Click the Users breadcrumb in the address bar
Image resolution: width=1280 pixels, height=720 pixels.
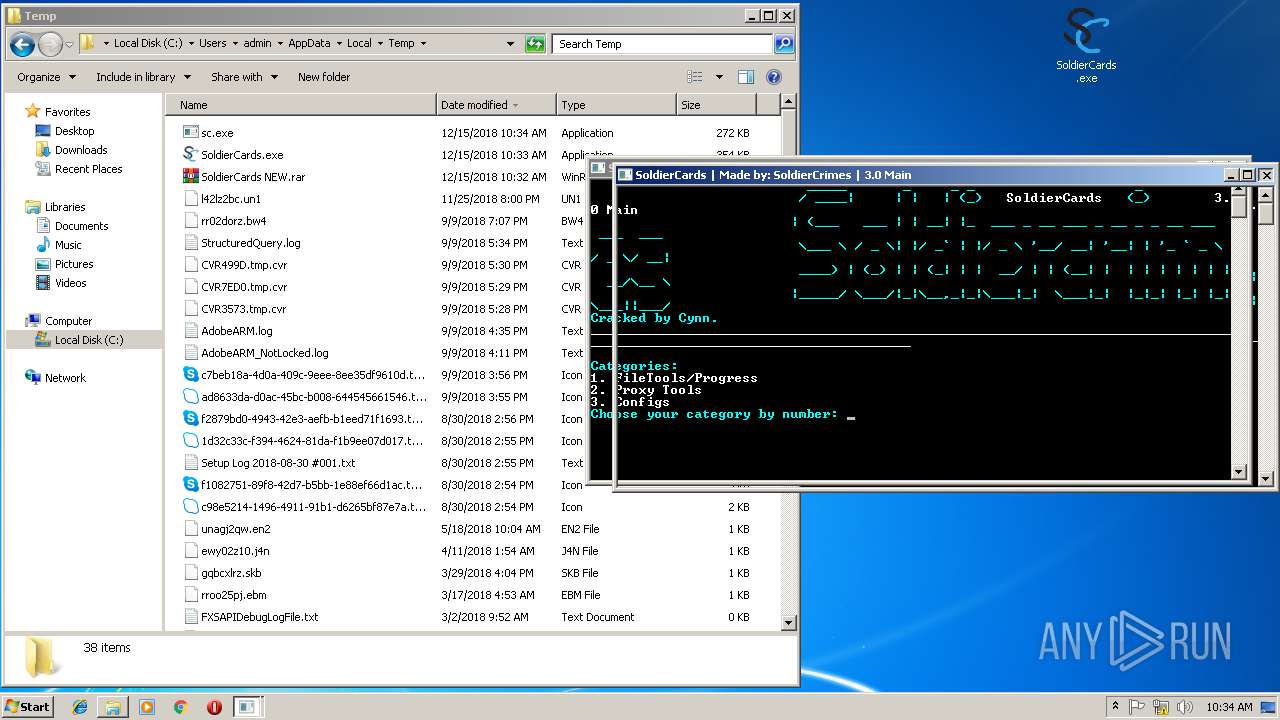213,43
